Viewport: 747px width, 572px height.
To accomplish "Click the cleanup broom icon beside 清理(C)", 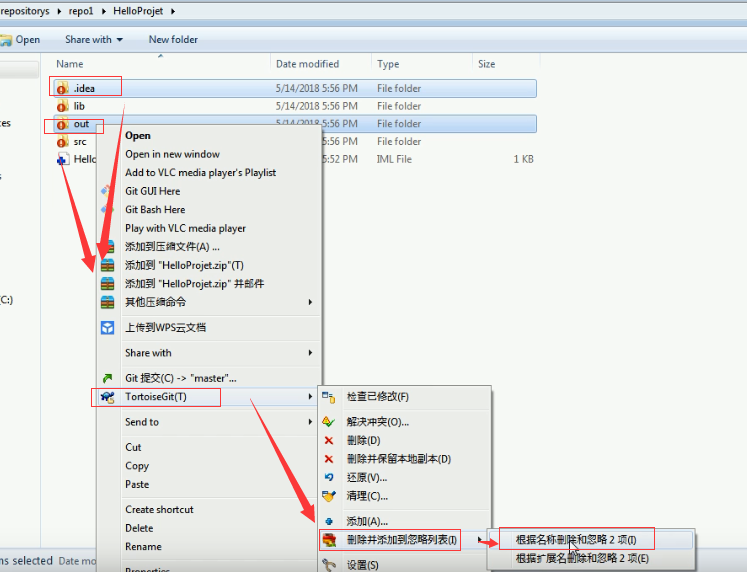I will click(x=329, y=496).
